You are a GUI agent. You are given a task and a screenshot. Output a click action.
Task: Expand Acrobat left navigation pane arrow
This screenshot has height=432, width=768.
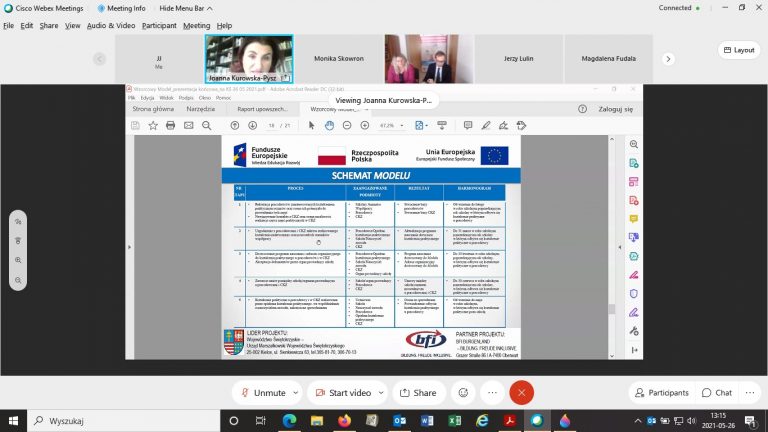pyautogui.click(x=129, y=247)
